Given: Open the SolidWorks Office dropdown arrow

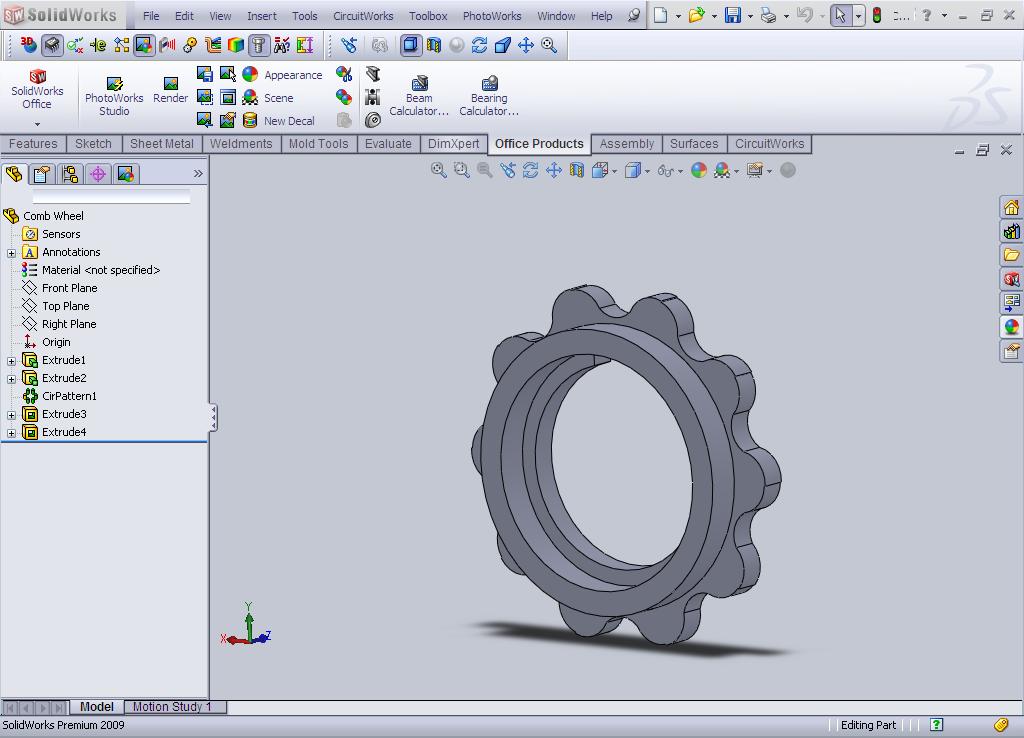Looking at the screenshot, I should click(37, 124).
